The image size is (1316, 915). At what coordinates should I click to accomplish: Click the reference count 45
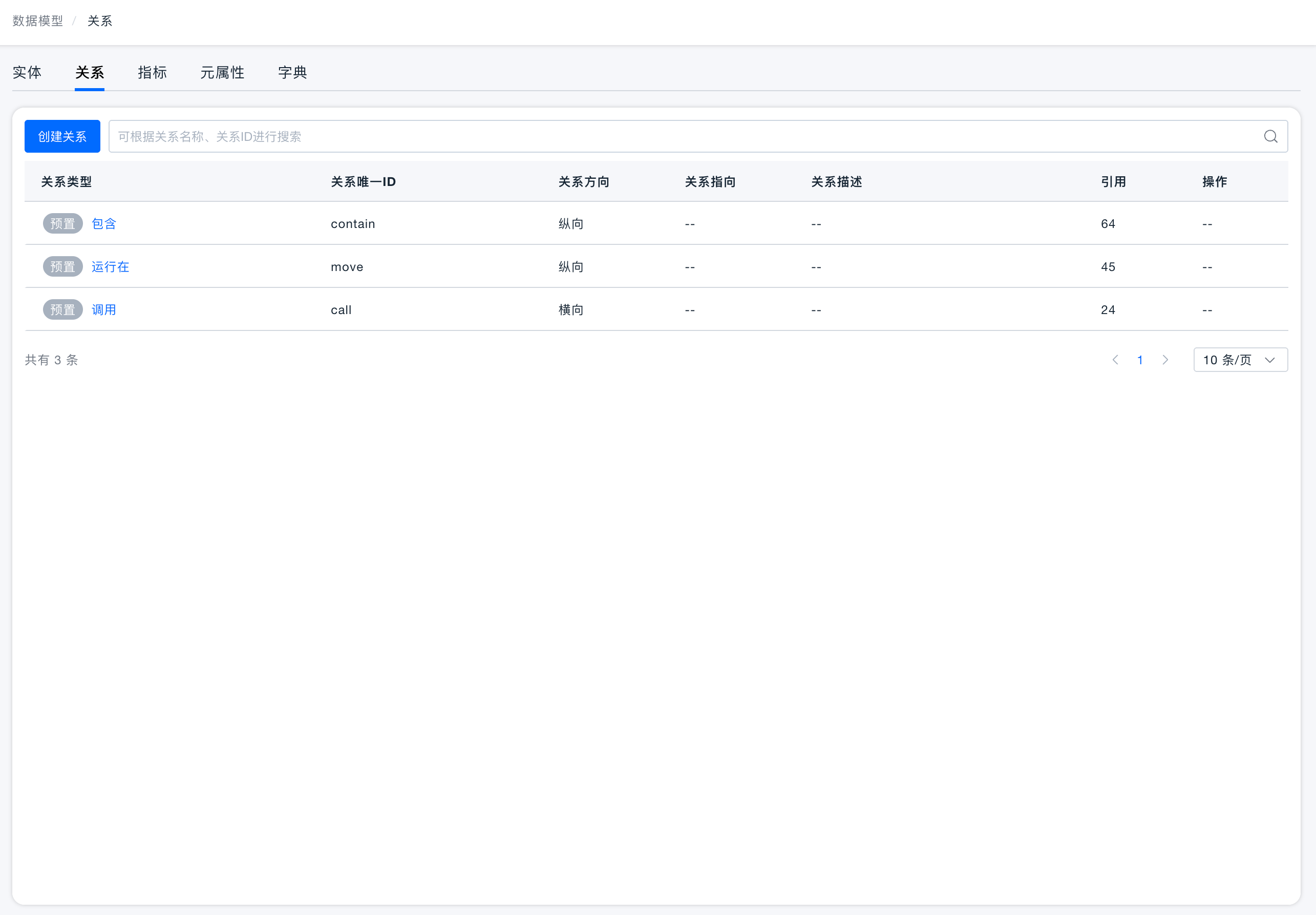pyautogui.click(x=1108, y=266)
